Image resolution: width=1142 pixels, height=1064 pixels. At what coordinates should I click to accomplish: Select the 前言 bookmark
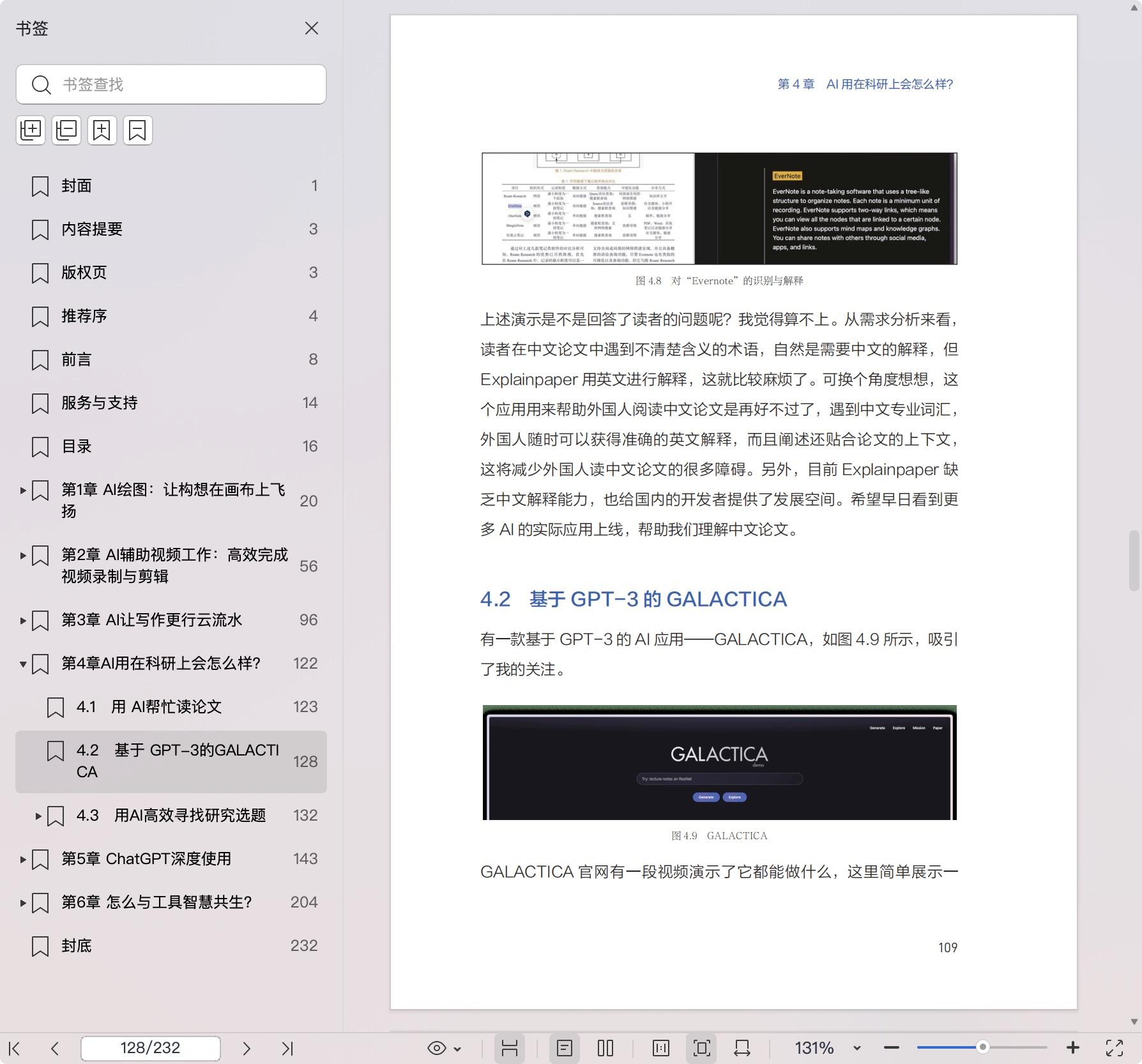pos(171,360)
